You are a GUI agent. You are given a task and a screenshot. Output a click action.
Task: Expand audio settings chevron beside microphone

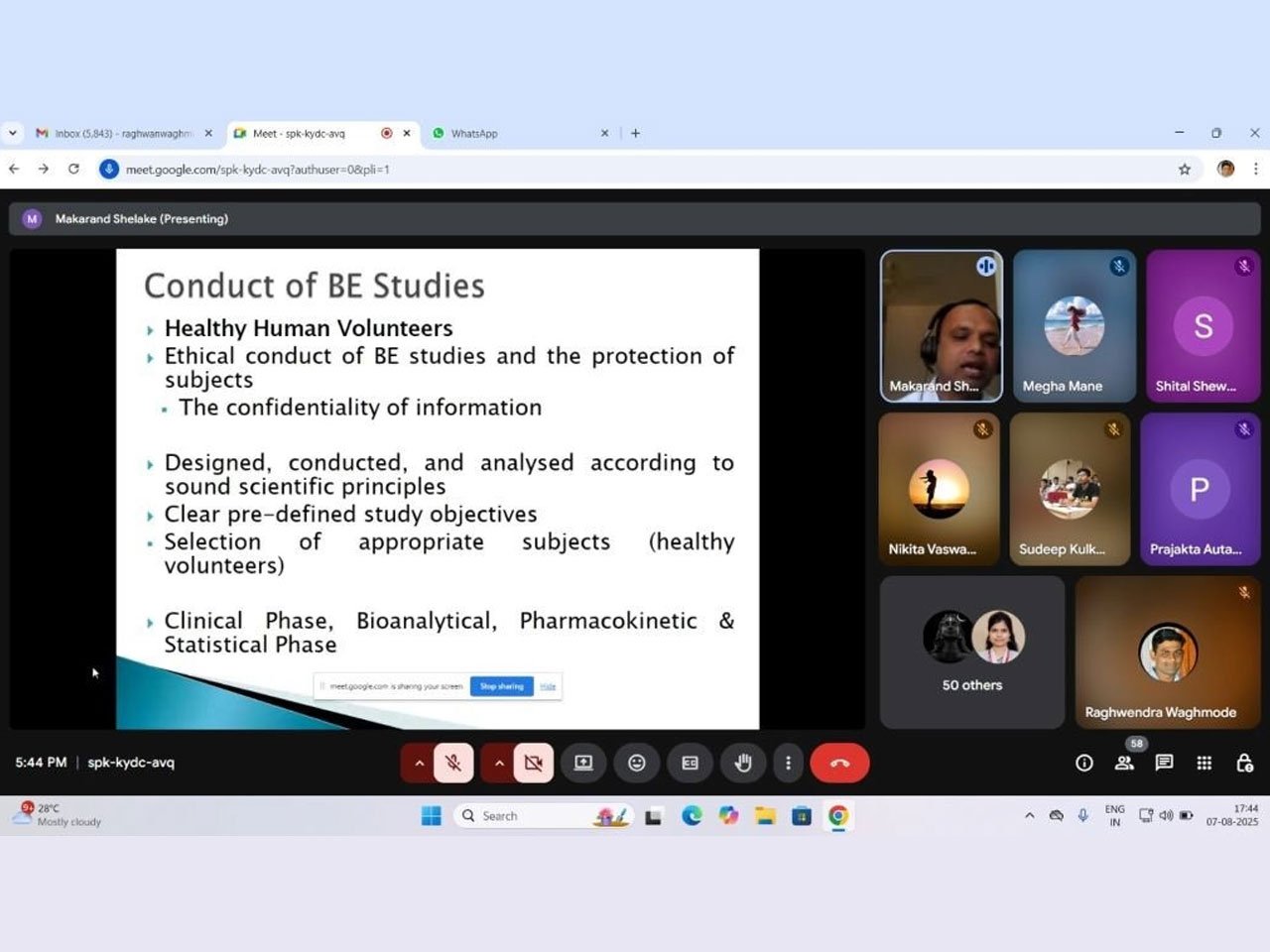(x=419, y=763)
